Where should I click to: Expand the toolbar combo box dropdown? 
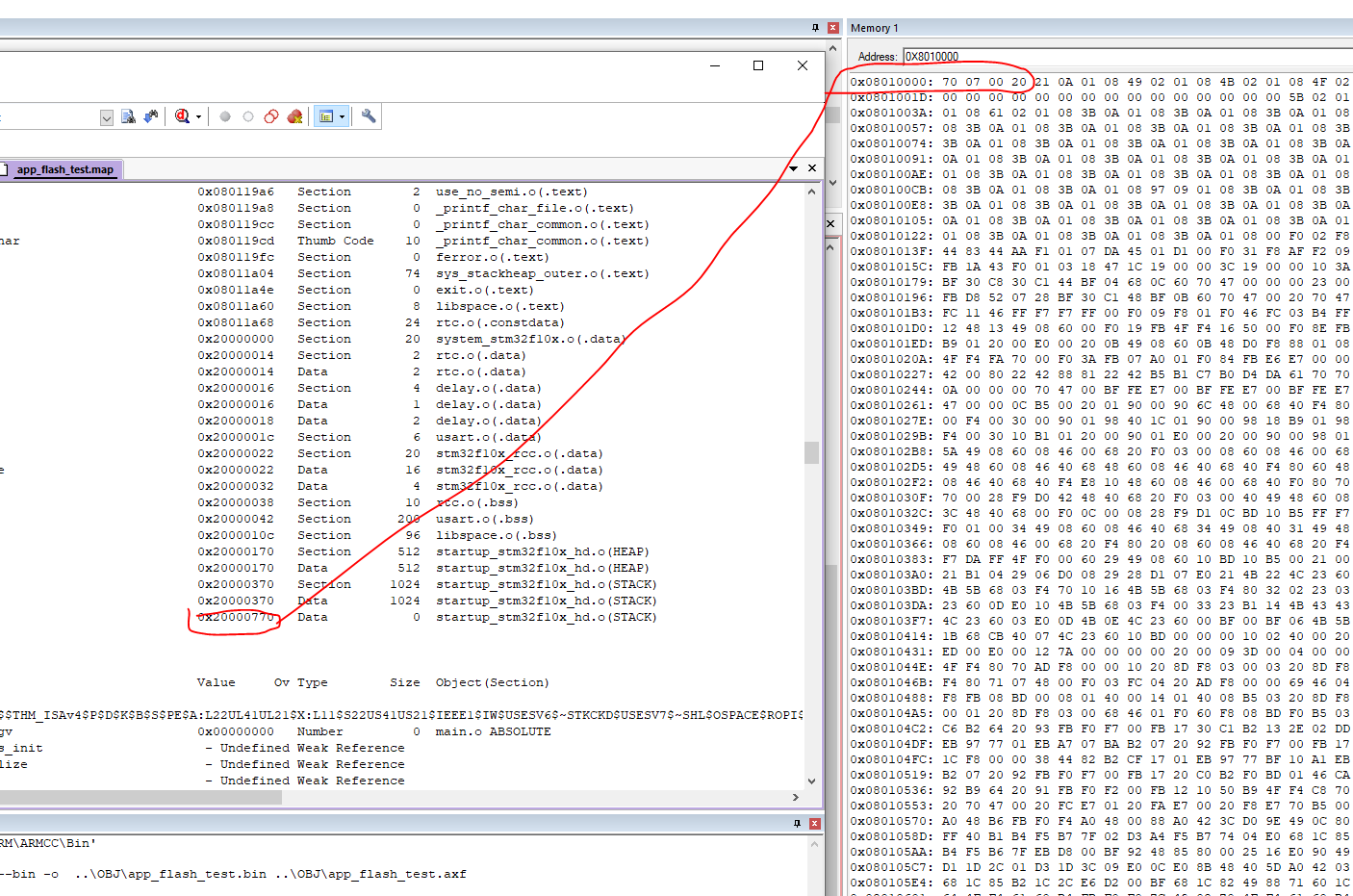107,117
